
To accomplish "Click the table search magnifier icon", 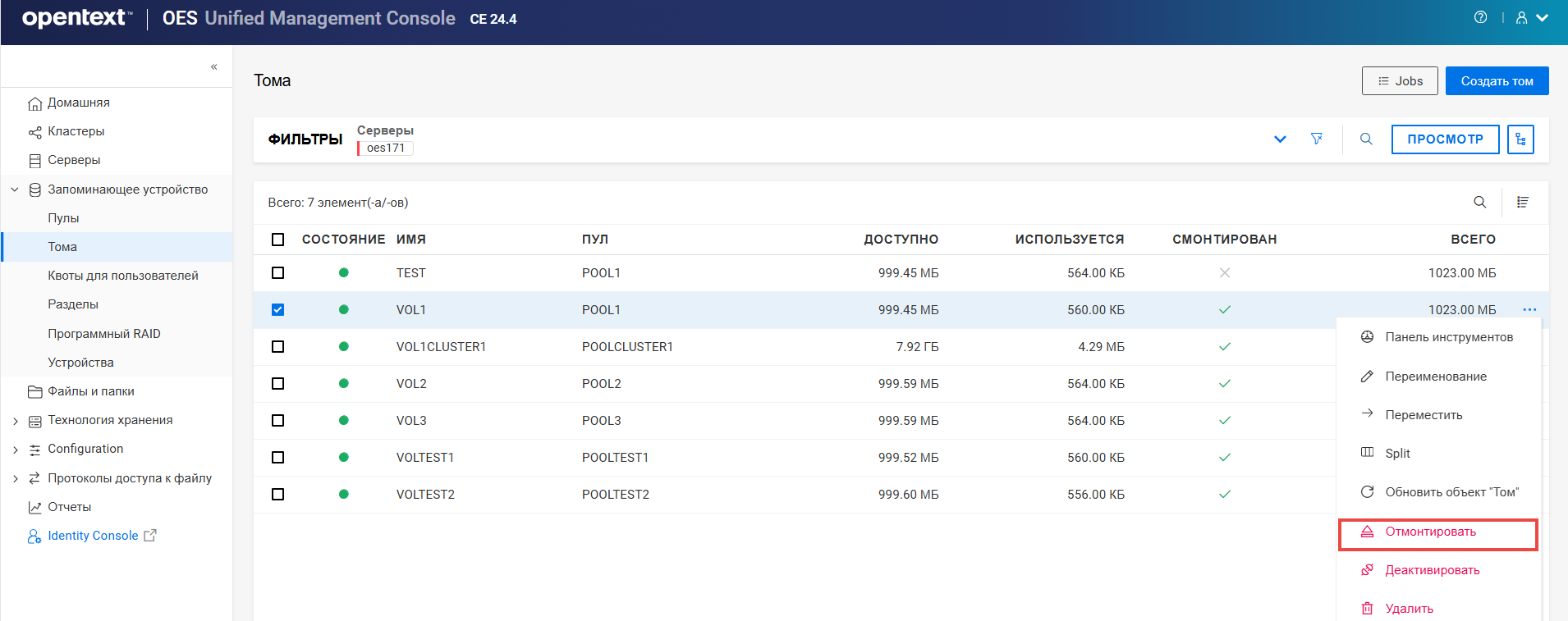I will point(1479,202).
